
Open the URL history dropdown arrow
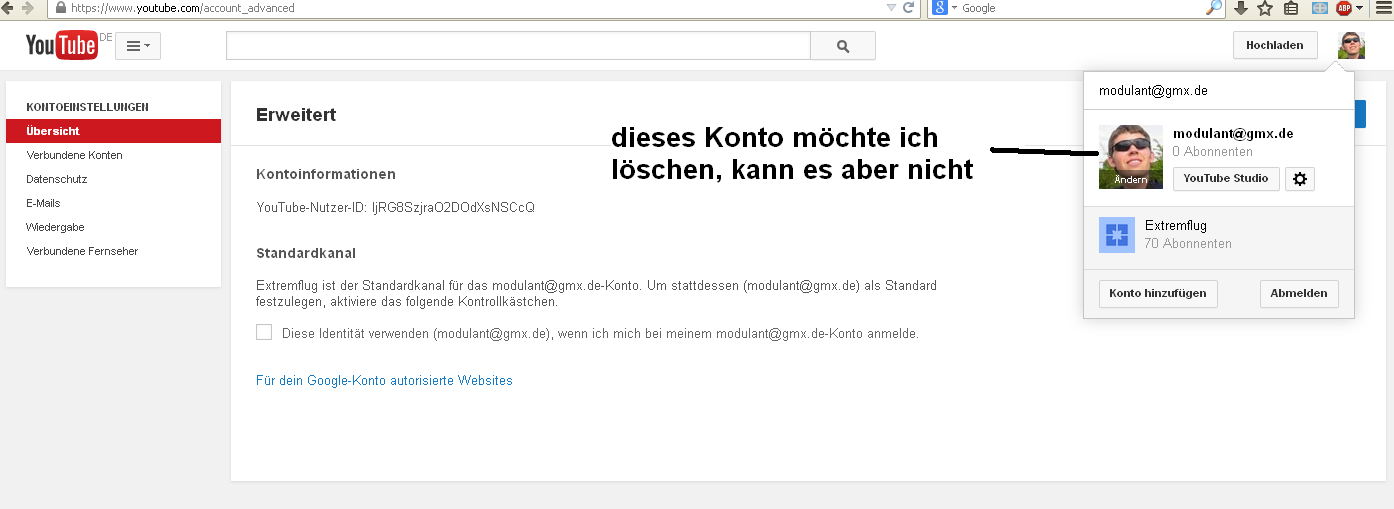pos(891,8)
